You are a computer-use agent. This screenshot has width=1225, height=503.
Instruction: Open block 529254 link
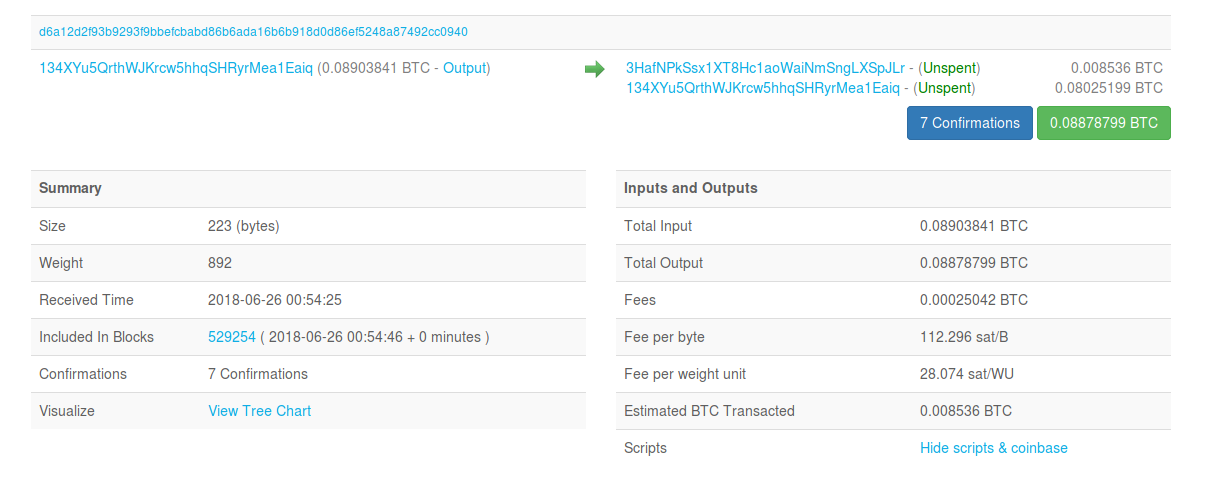click(x=232, y=337)
